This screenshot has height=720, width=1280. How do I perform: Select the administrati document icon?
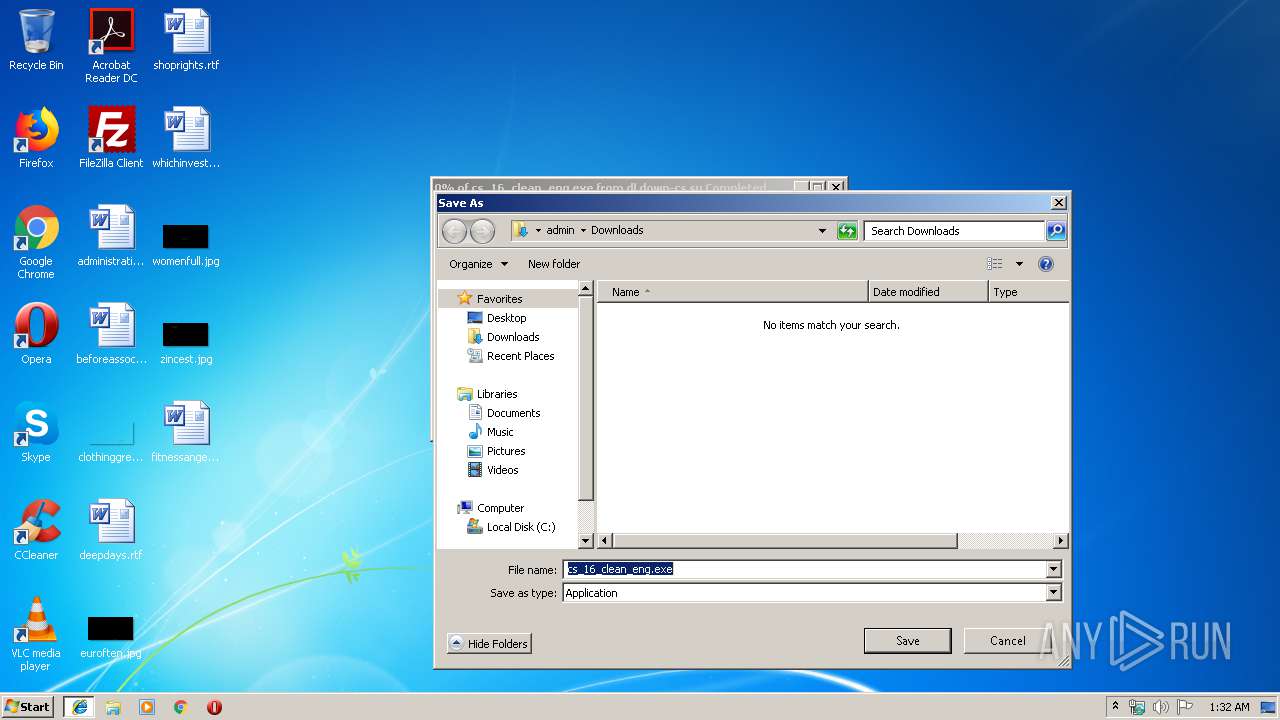[x=111, y=236]
